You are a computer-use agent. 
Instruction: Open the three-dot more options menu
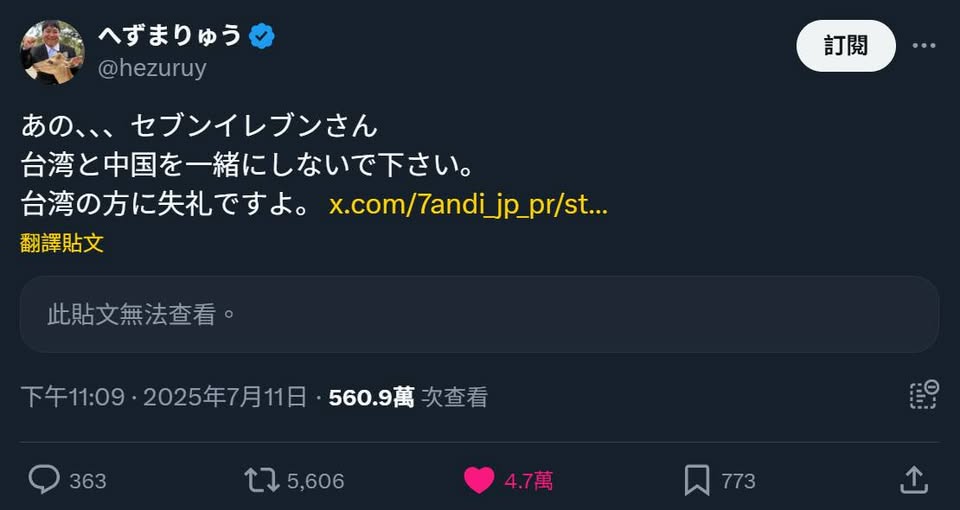(924, 46)
